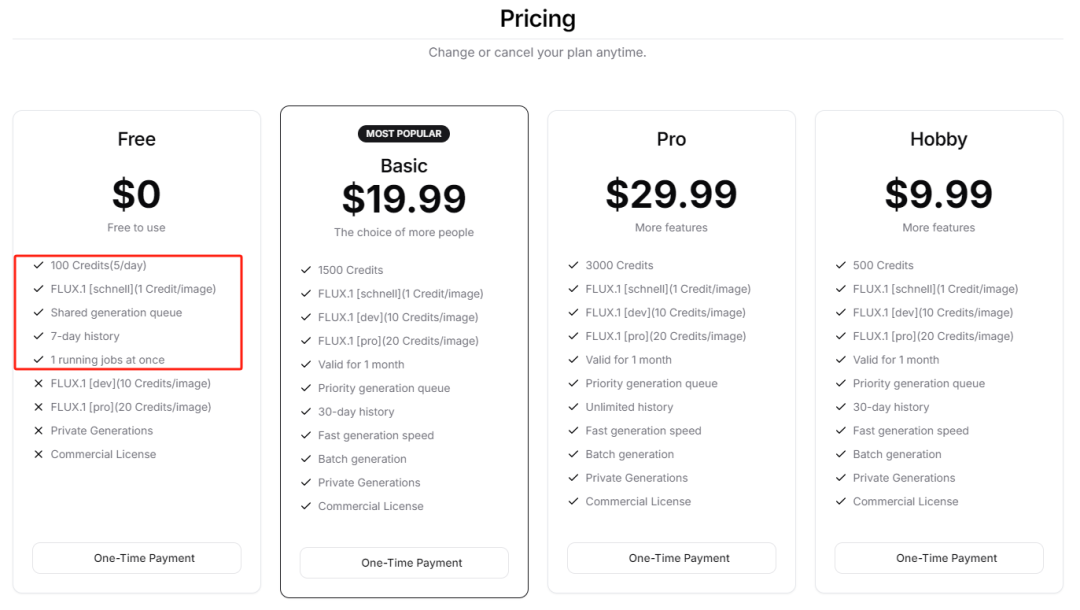Click the $9.99 Hobby price
The image size is (1080, 610).
[x=938, y=194]
